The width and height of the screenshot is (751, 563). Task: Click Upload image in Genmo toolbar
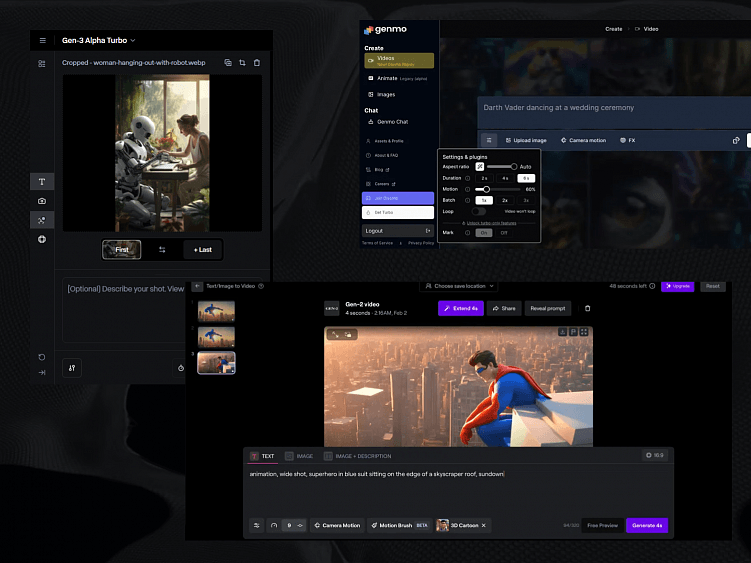[526, 140]
